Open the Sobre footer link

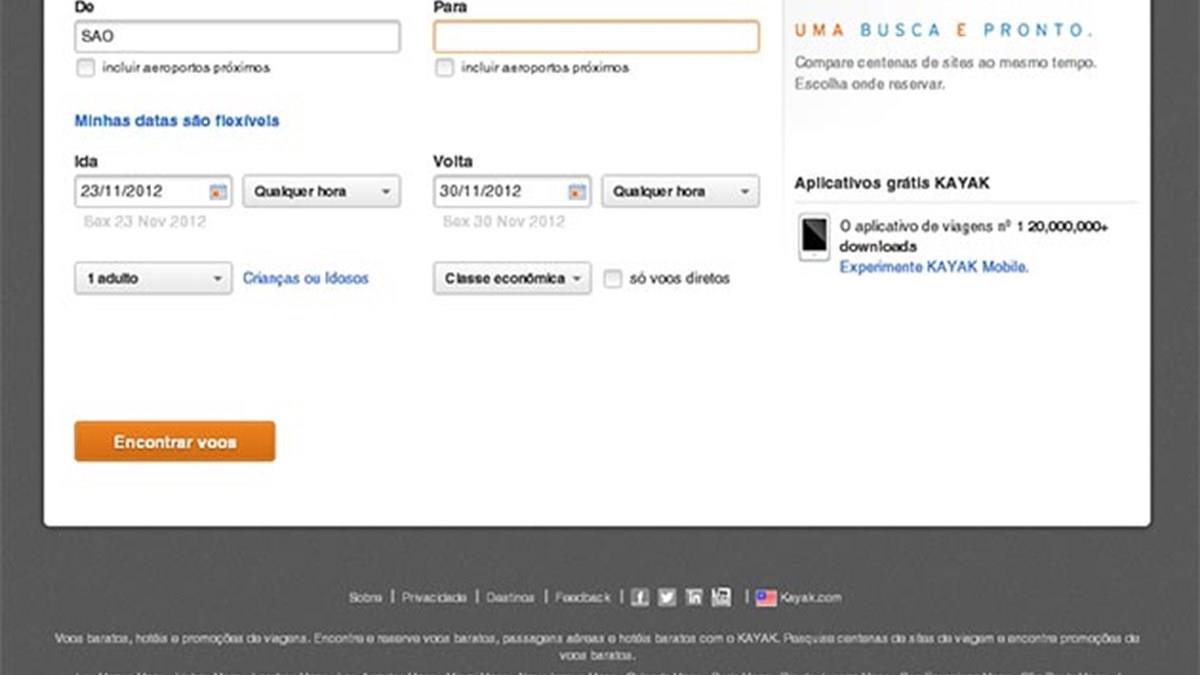pyautogui.click(x=365, y=598)
